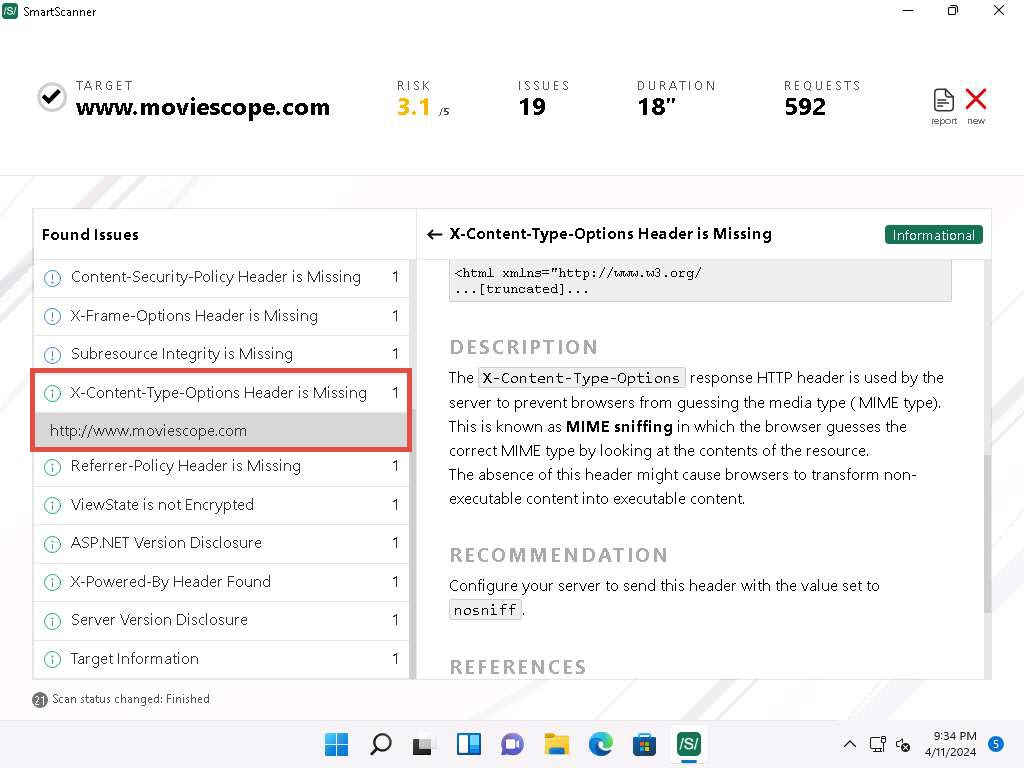Open Microsoft Edge from the taskbar
This screenshot has width=1024, height=768.
(x=600, y=744)
